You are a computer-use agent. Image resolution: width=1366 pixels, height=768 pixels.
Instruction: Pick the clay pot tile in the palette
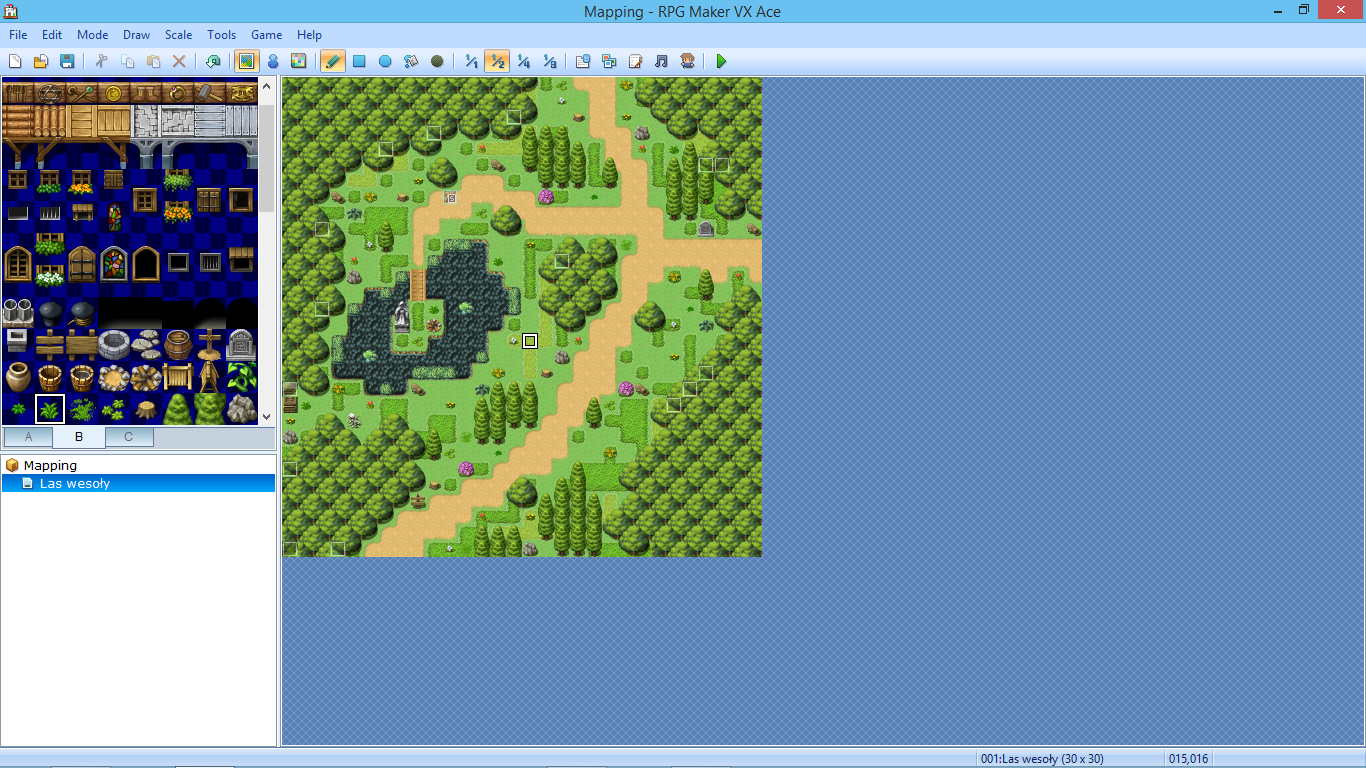pos(18,376)
